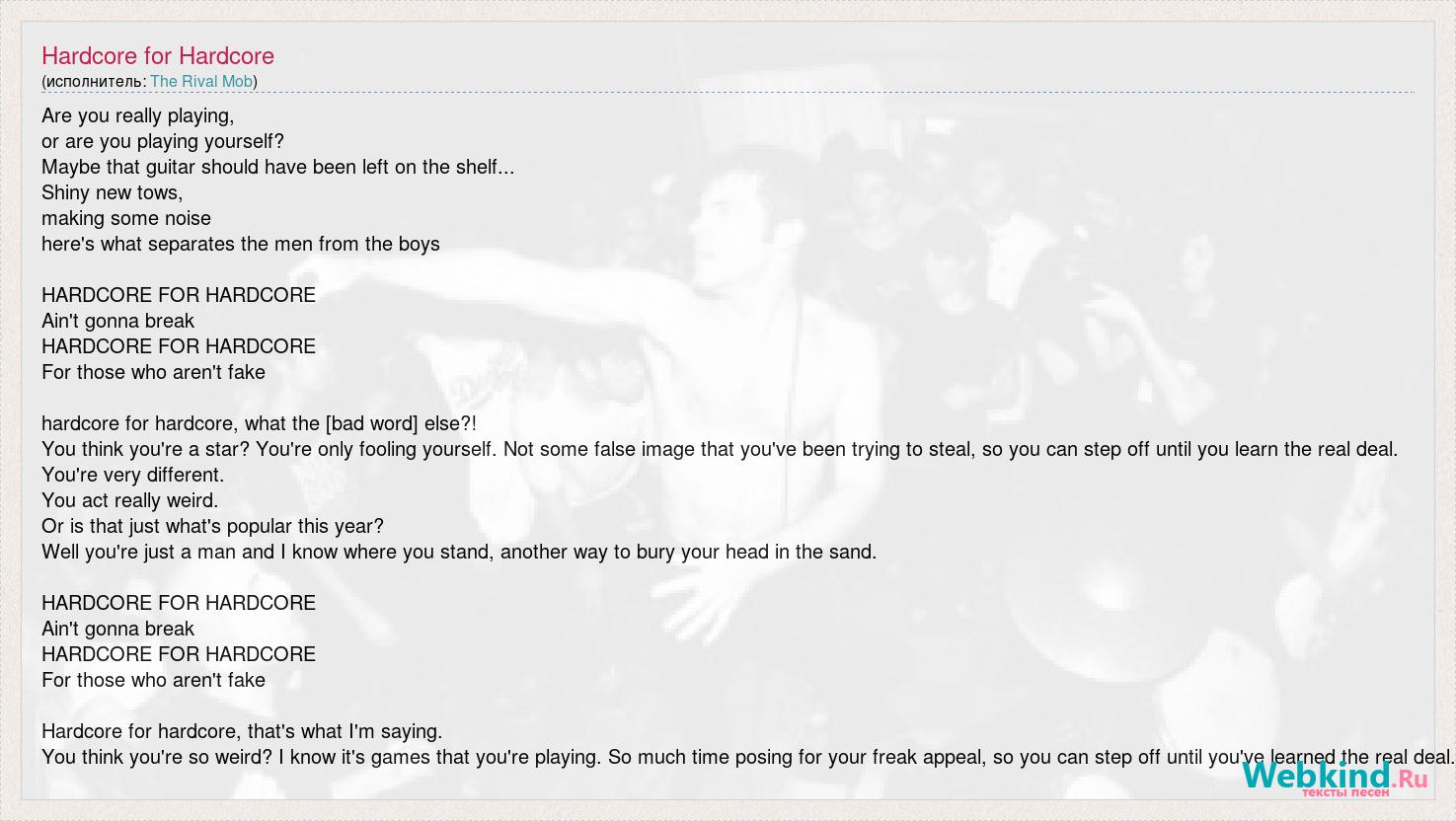Click first 'For those who aren't fake' line

pos(154,372)
